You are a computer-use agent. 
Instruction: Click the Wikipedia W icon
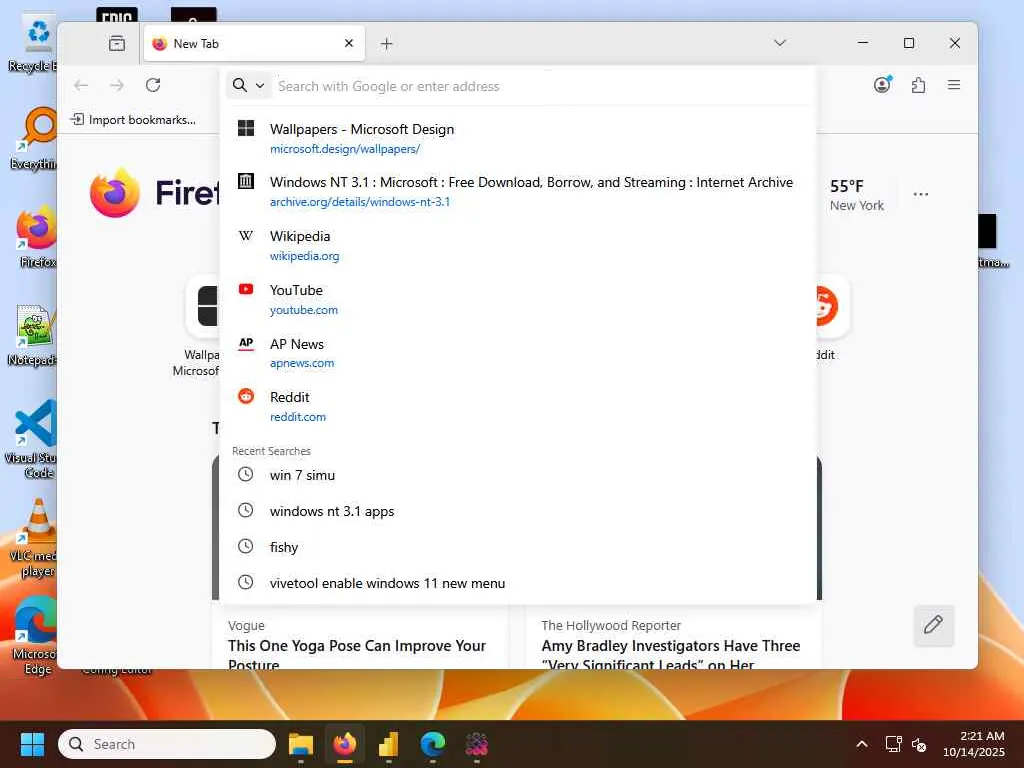coord(246,235)
